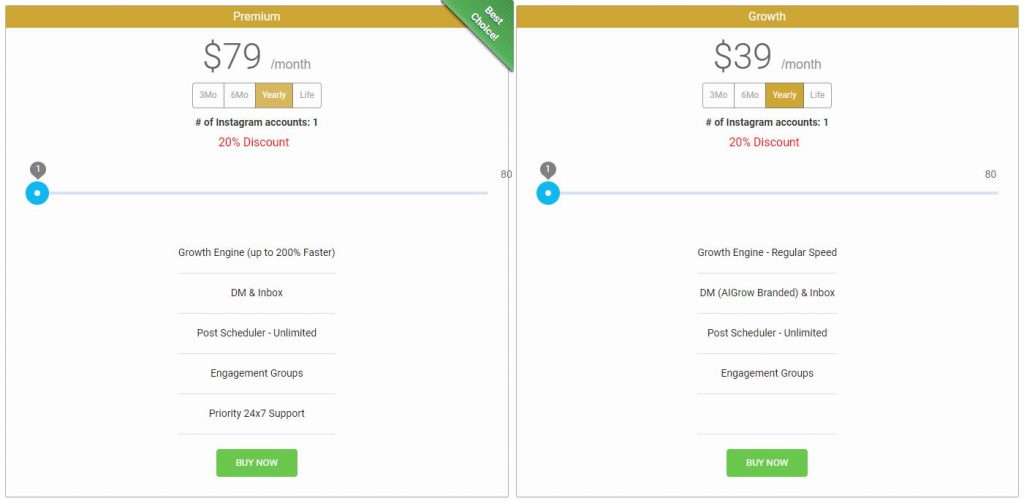Viewport: 1024px width, 501px height.
Task: Select Life billing in Growth plan
Action: pos(817,95)
